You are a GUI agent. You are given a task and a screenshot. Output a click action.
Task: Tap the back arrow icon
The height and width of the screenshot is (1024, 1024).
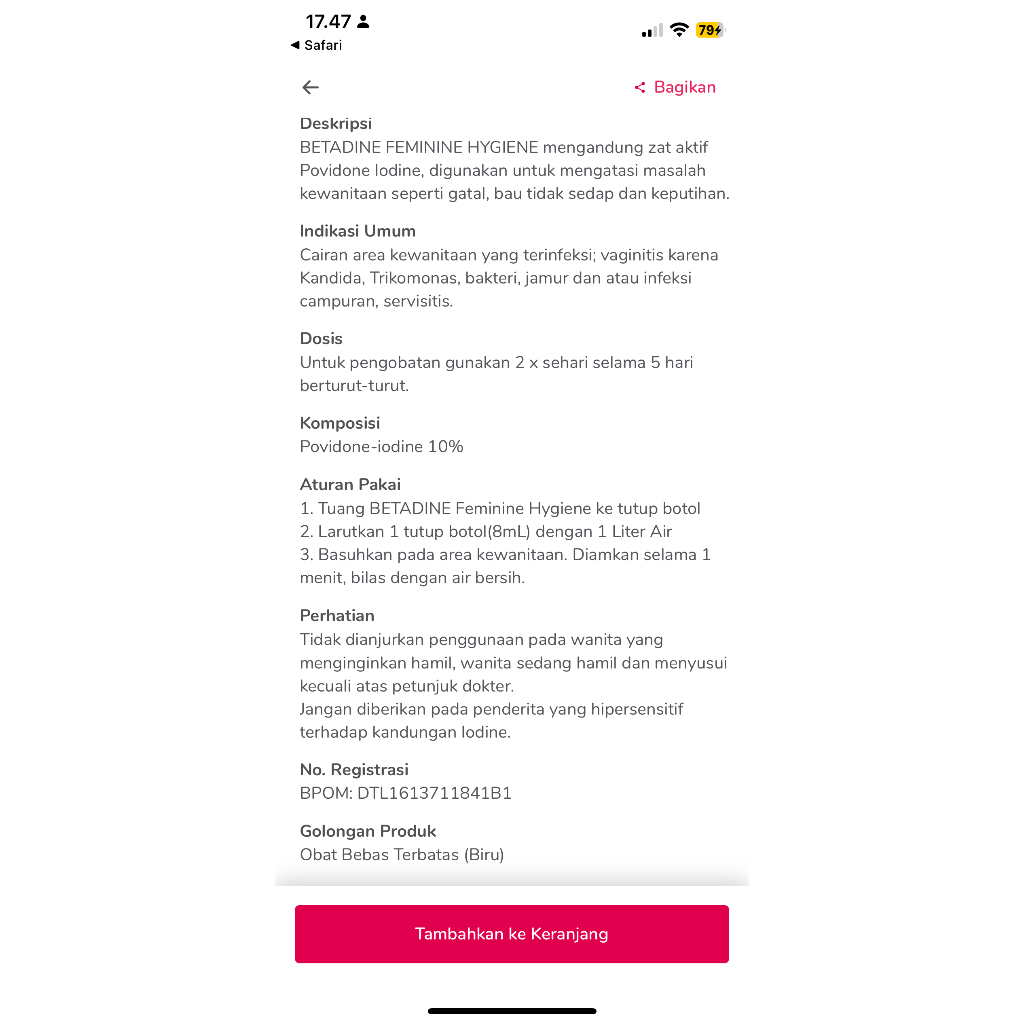click(310, 87)
